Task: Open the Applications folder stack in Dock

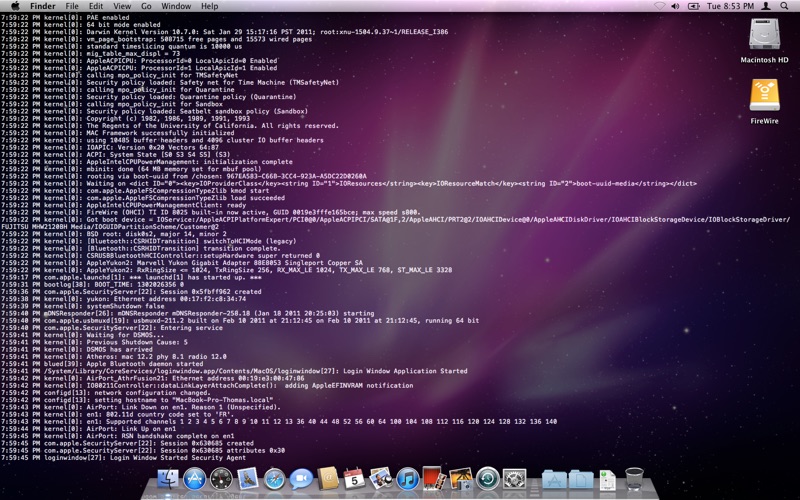Action: [554, 480]
